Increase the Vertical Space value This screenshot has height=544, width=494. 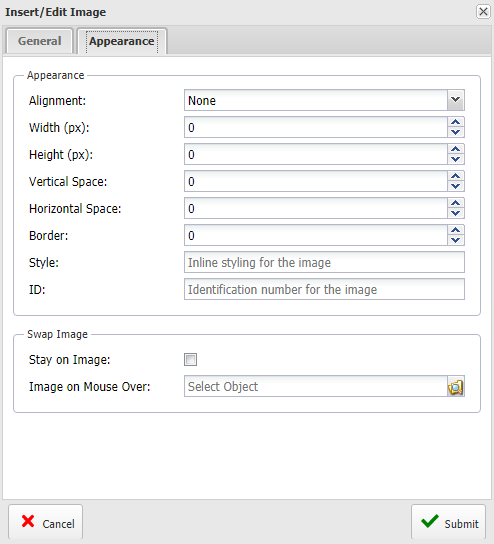[x=455, y=176]
